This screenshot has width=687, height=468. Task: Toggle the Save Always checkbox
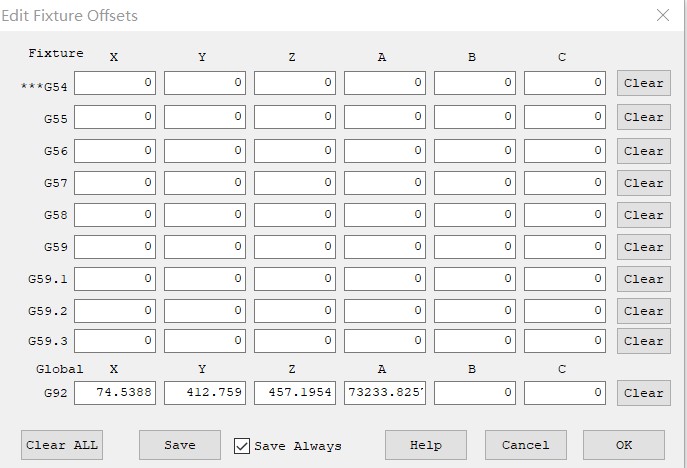[x=241, y=446]
